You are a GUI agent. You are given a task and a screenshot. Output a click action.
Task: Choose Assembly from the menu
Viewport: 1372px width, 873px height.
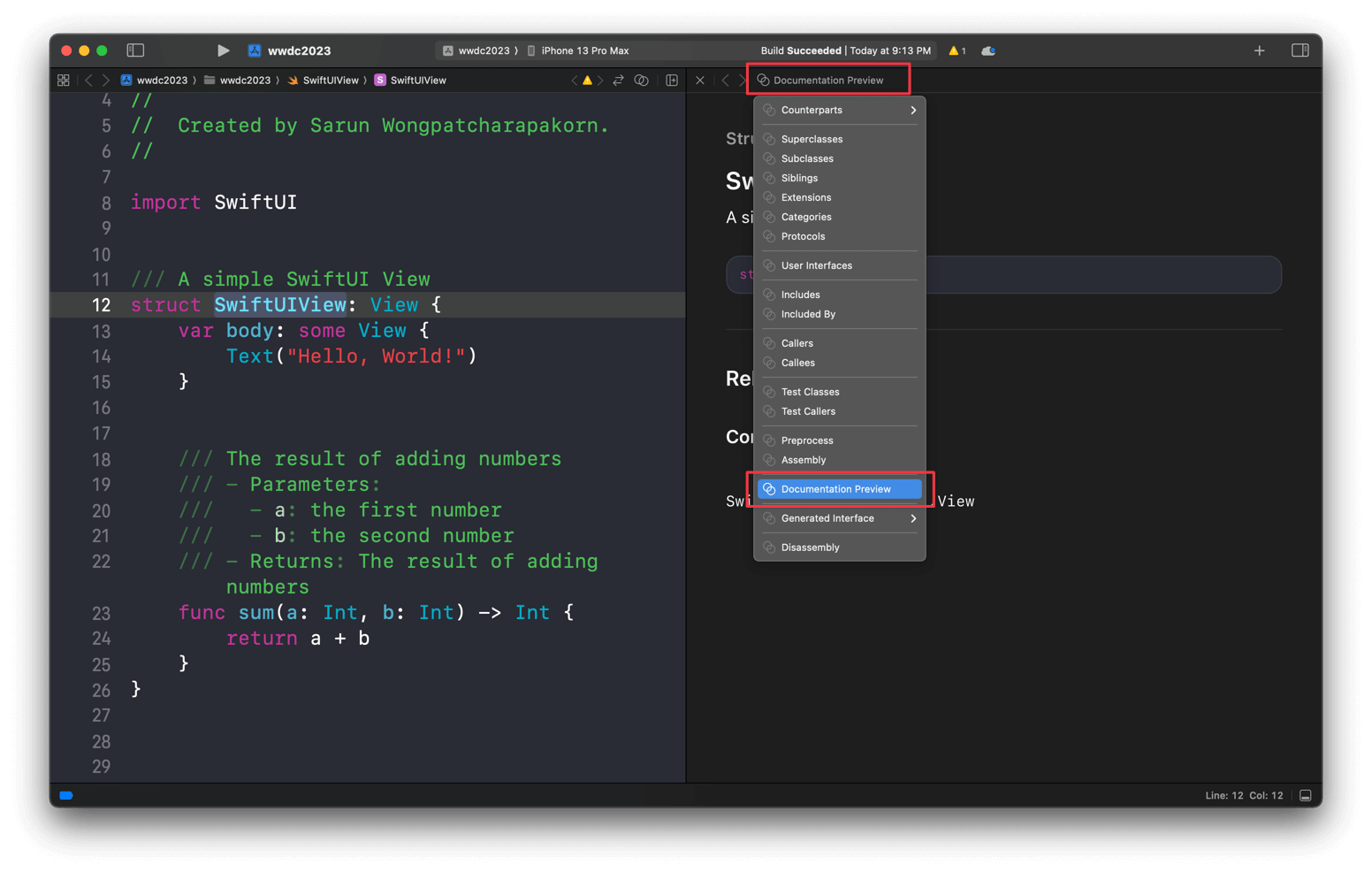[840, 460]
